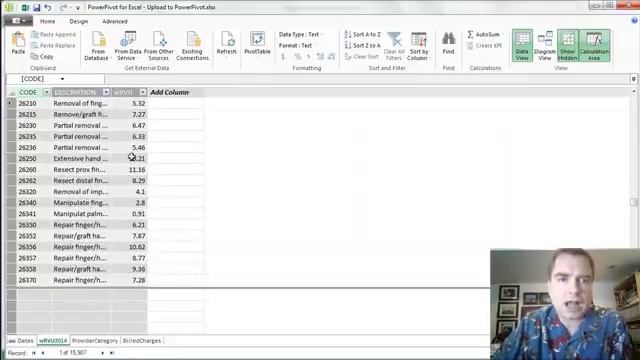This screenshot has height=360, width=640.
Task: Click the select-all corner of the table
Action: click(x=11, y=92)
